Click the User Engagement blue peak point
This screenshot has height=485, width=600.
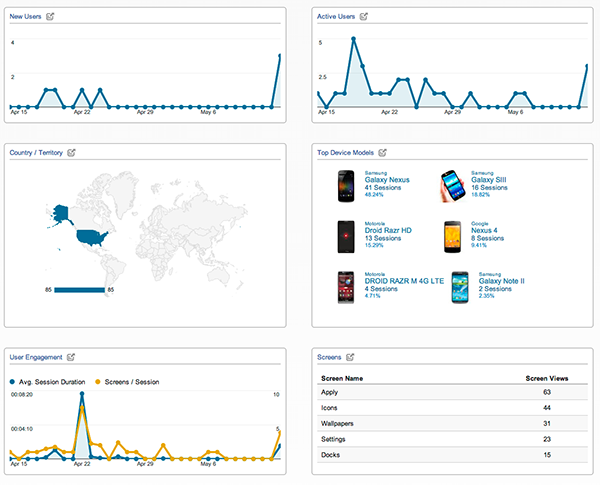(82, 393)
